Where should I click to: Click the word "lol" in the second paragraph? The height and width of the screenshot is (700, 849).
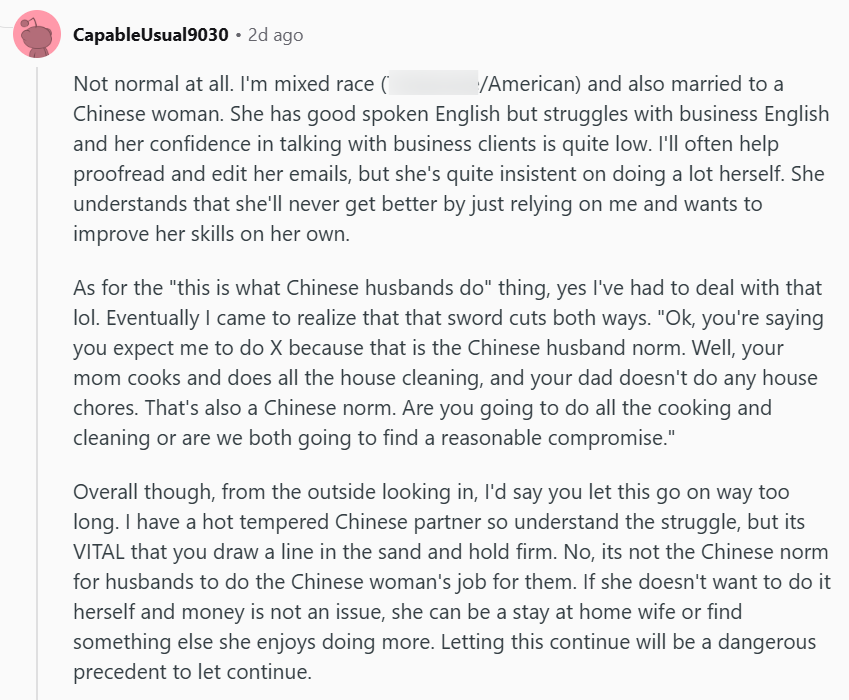84,318
